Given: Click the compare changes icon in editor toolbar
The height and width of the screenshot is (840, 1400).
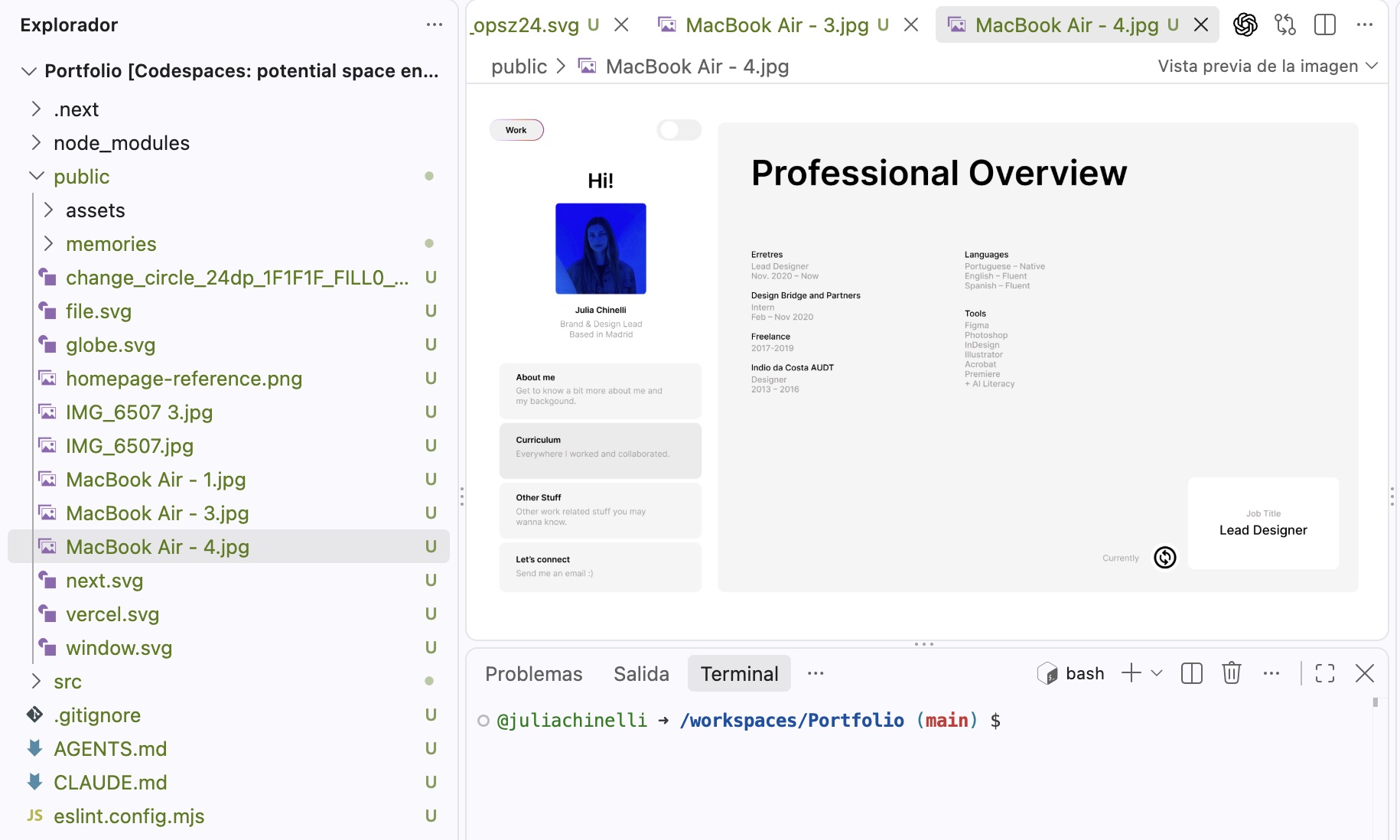Looking at the screenshot, I should coord(1285,25).
